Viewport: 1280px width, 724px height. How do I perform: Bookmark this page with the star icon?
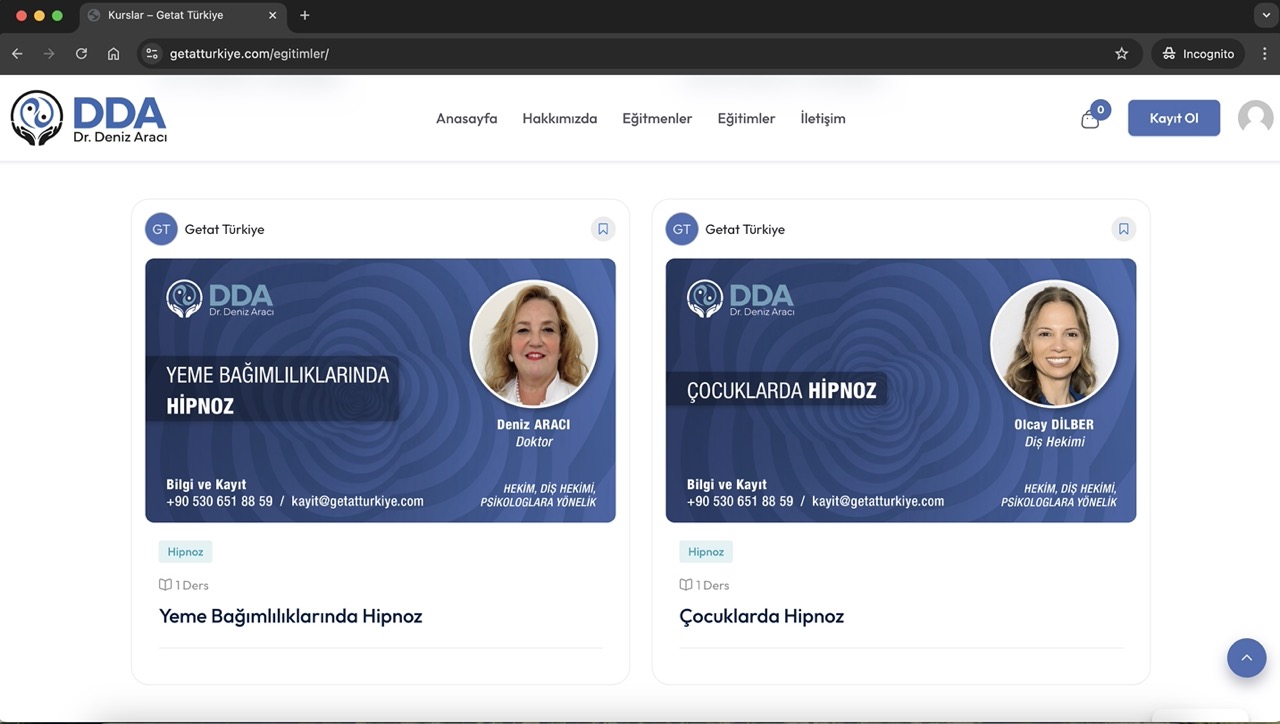point(1121,54)
